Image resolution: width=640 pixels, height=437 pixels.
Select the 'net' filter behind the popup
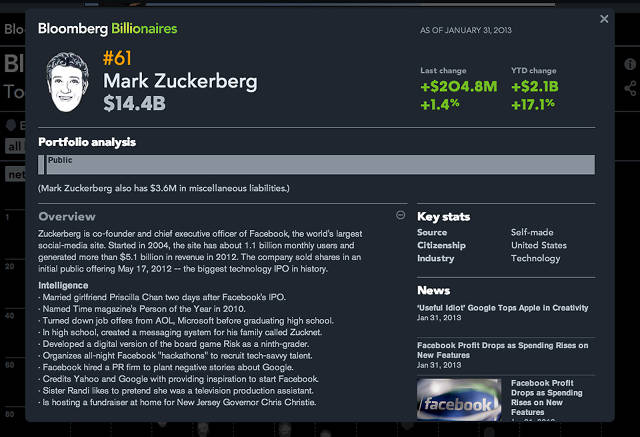click(14, 175)
